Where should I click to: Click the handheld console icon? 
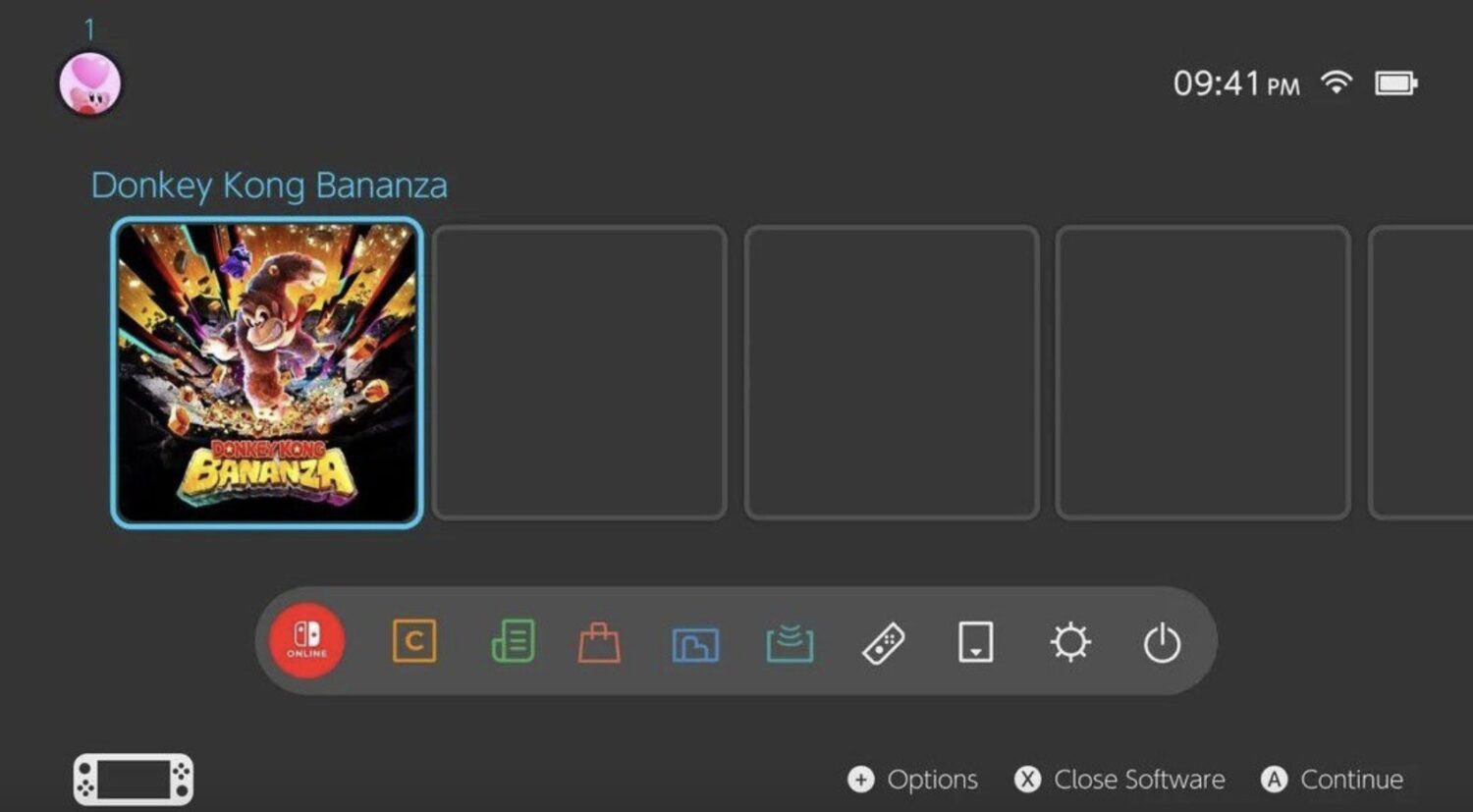coord(134,780)
